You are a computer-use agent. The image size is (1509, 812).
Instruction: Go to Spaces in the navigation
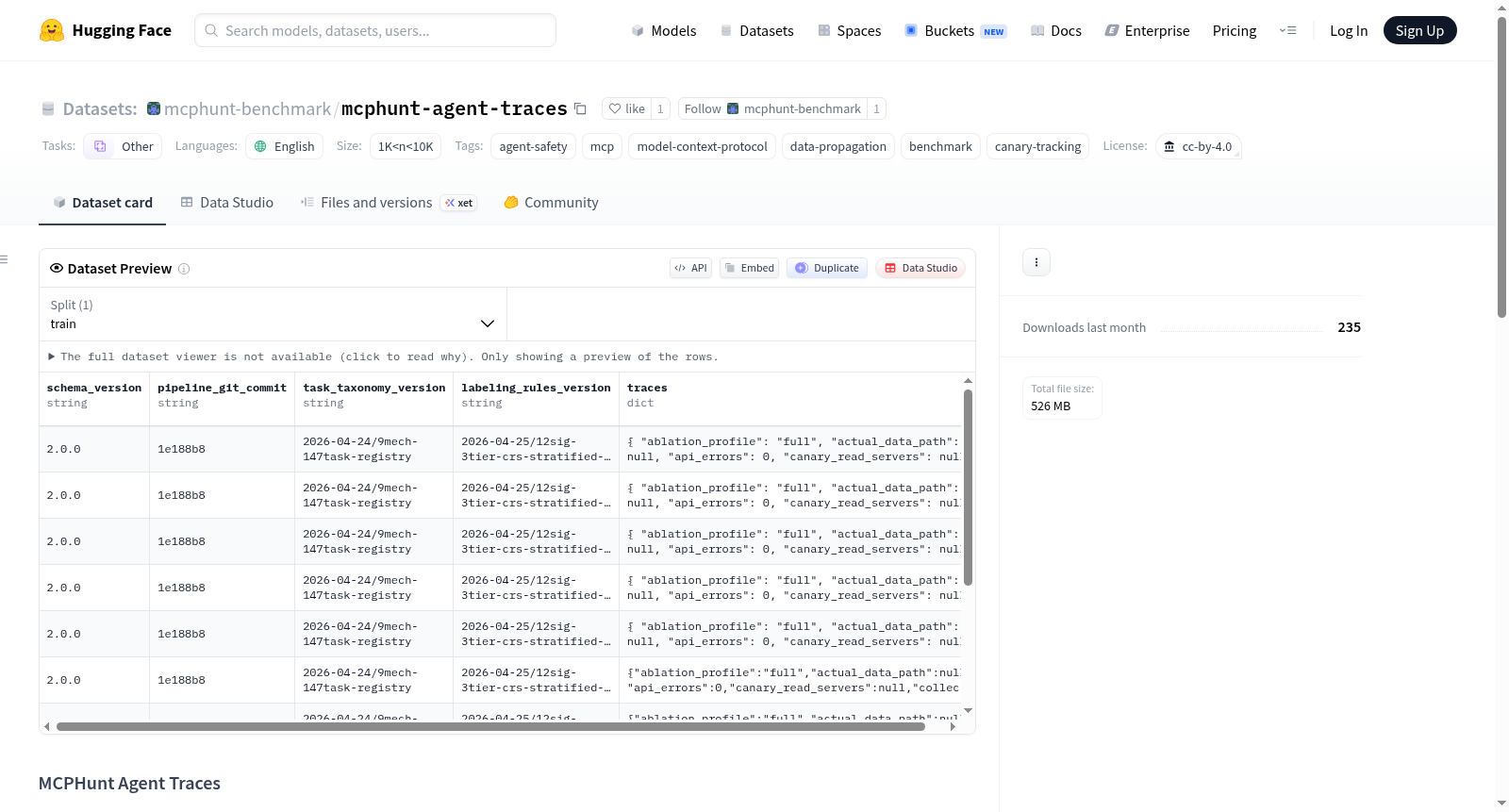(x=850, y=30)
